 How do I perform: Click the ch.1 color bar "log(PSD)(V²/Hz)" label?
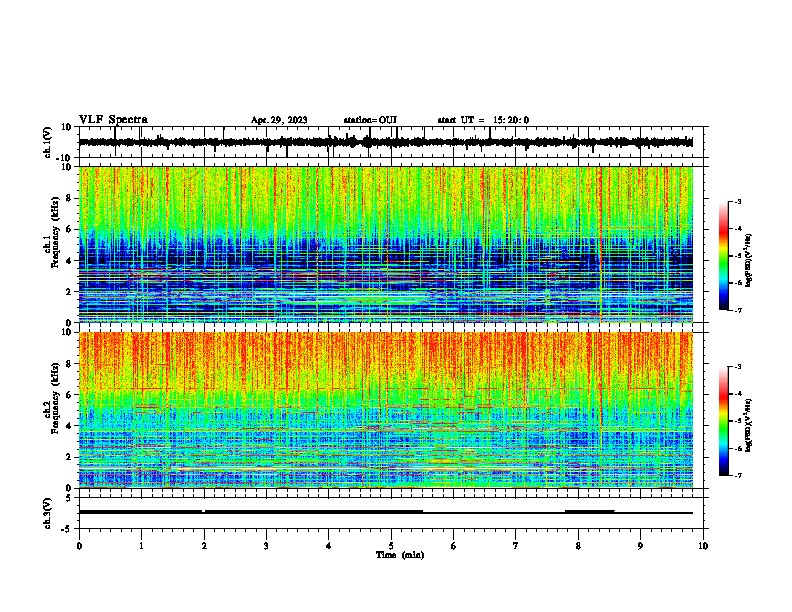pos(749,260)
